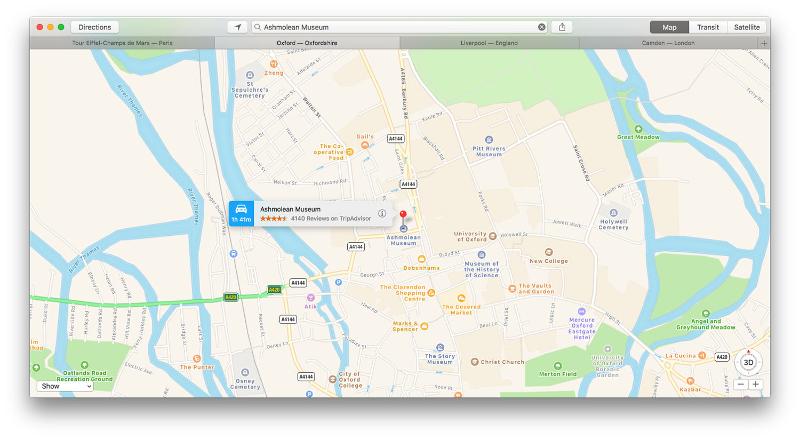Click the red Ashmolean Museum pin

403,217
